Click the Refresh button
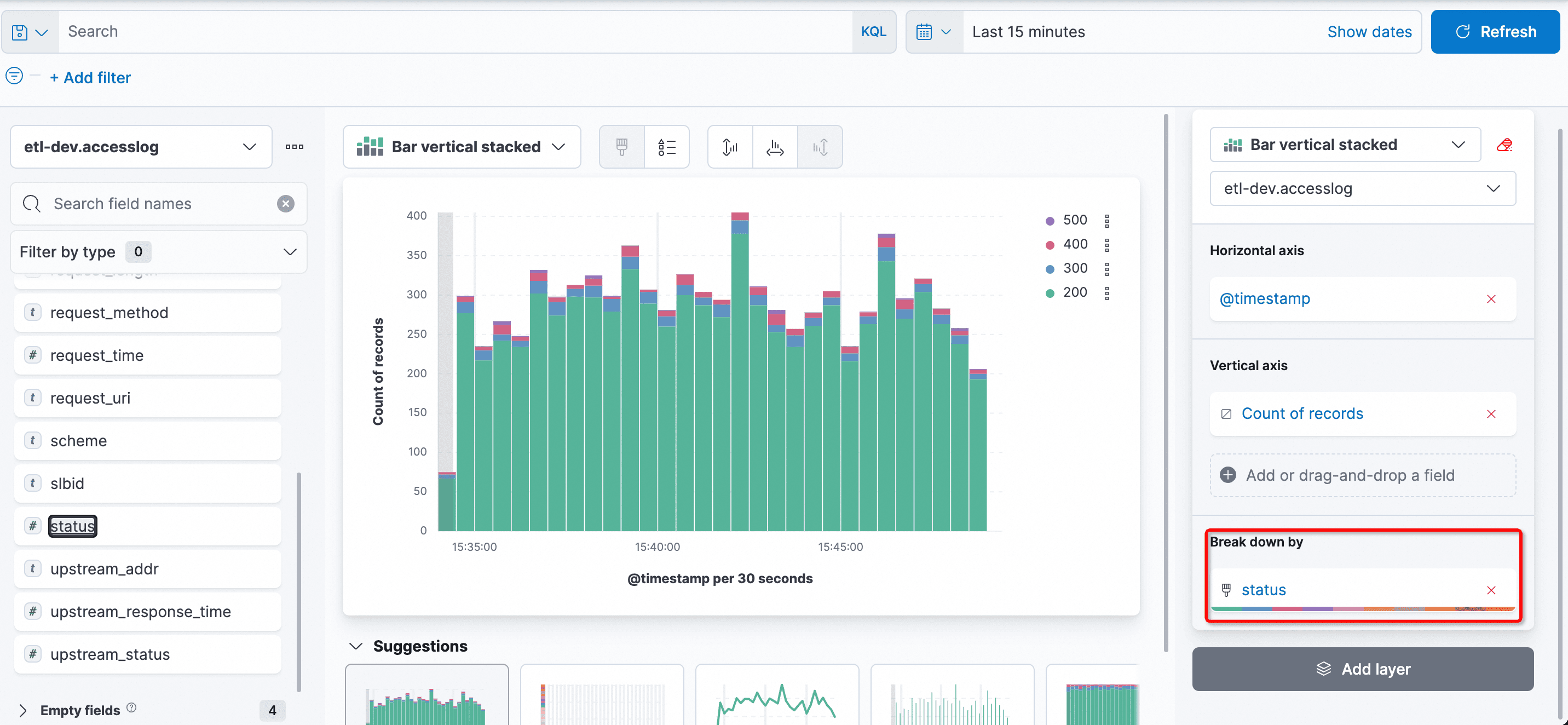 [1495, 32]
